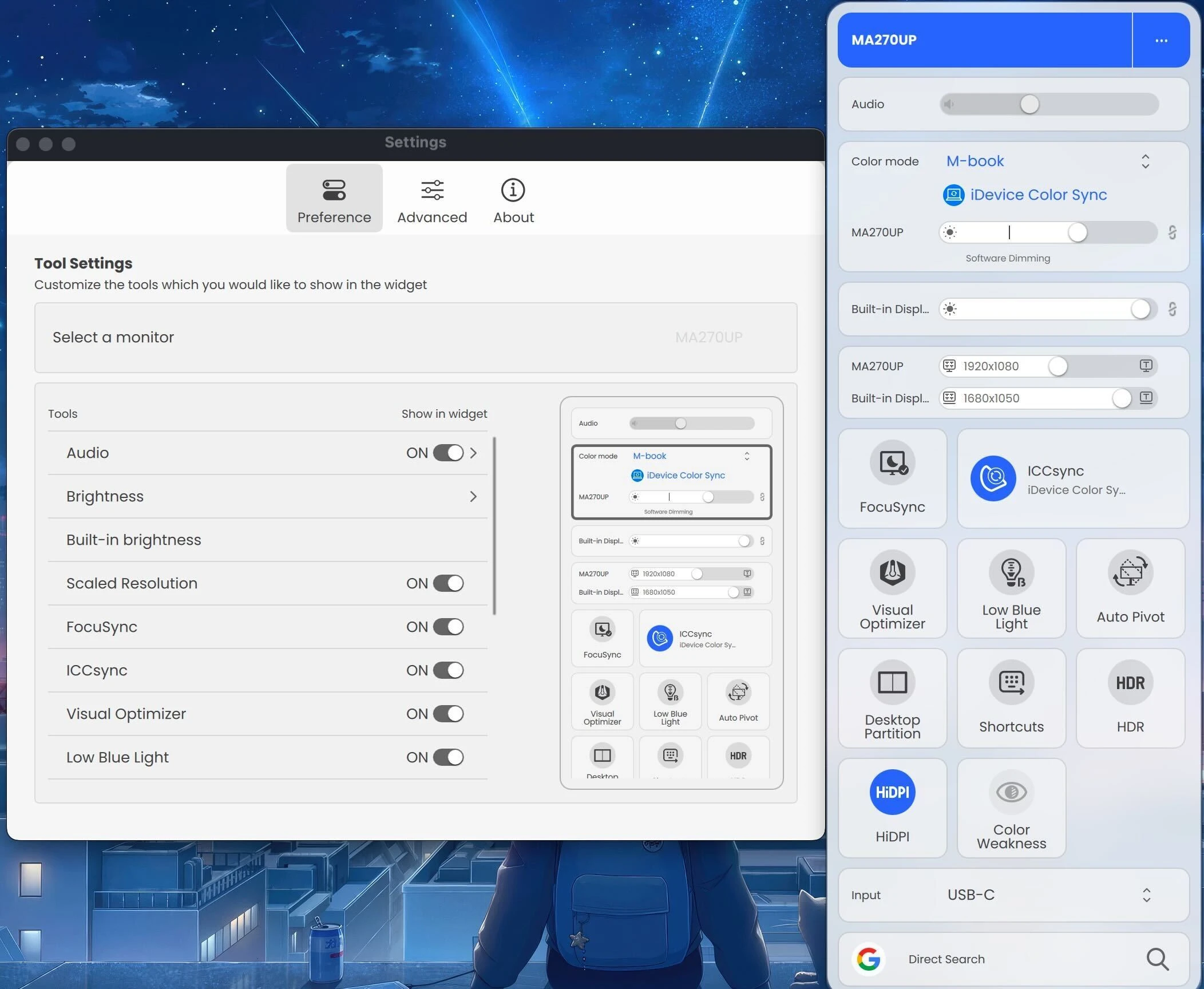Click the tools list vertical scrollbar
1204x989 pixels.
(494, 526)
